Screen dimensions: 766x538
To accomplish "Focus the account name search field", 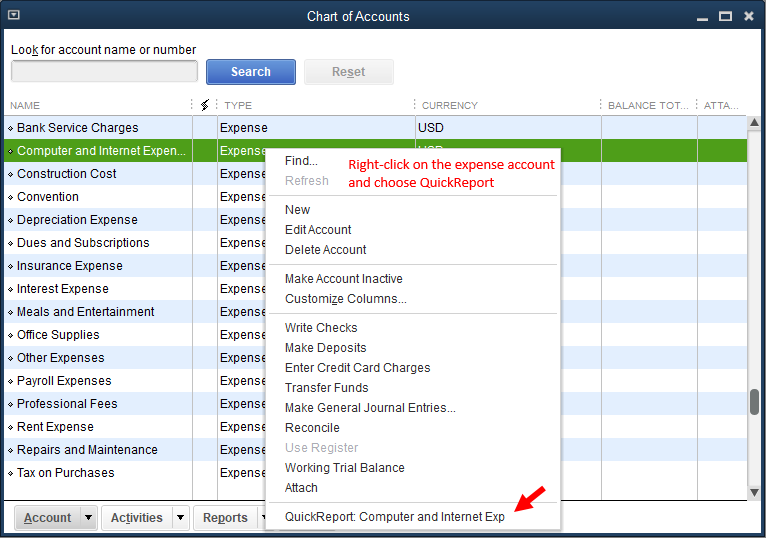I will pos(104,72).
